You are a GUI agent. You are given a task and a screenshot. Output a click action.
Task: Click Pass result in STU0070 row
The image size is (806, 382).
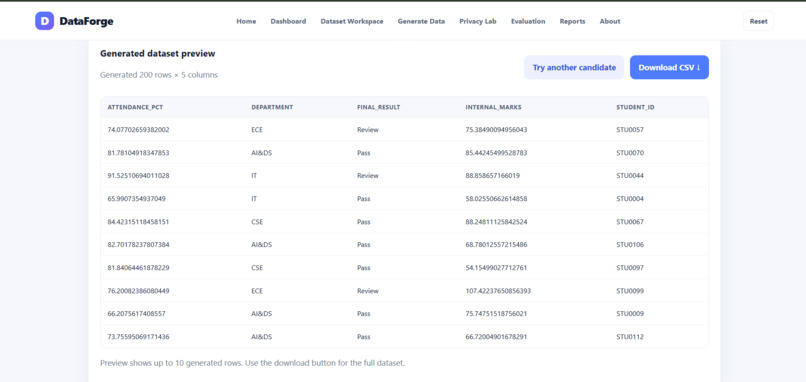click(363, 153)
